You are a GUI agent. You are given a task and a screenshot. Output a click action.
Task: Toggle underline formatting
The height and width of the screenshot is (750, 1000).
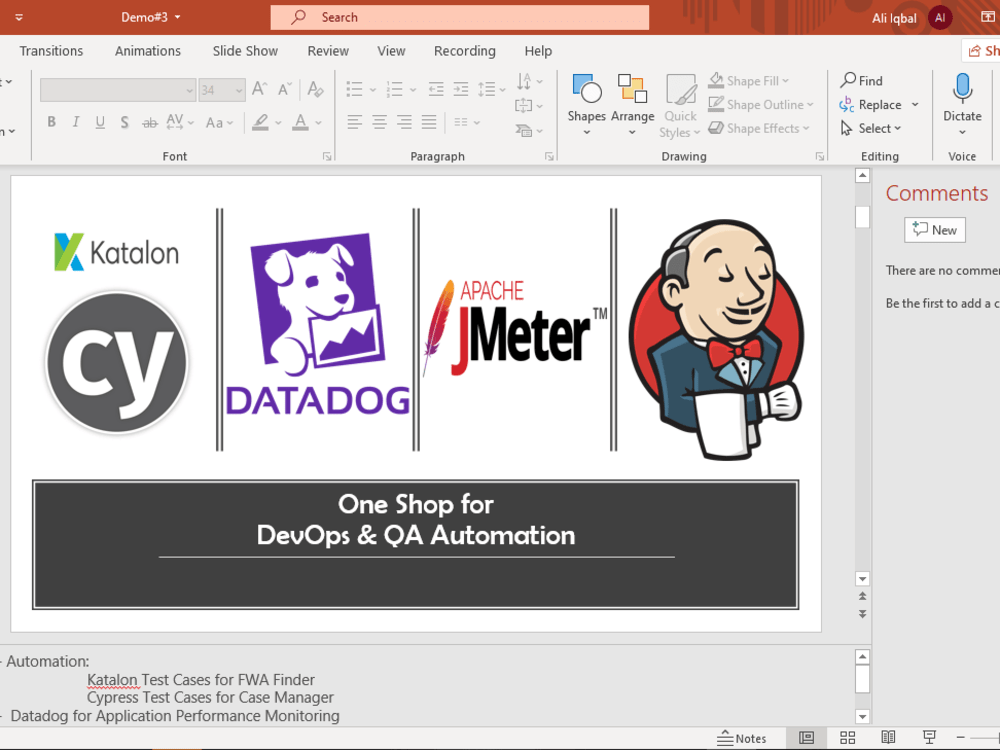click(99, 122)
